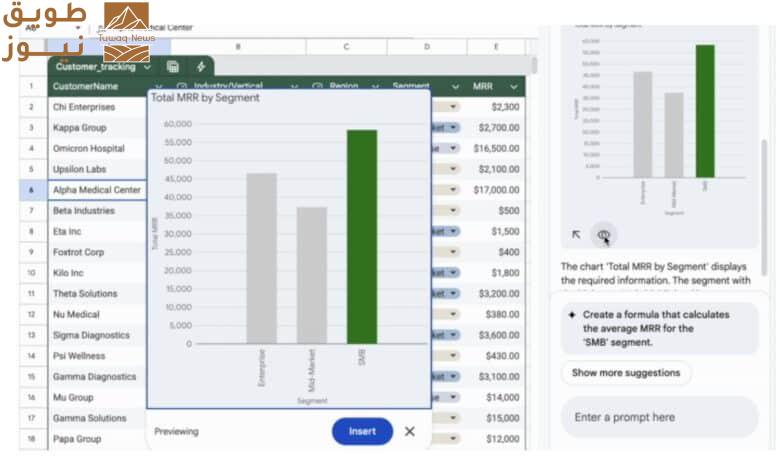Select column D header
Image resolution: width=780 pixels, height=470 pixels.
pyautogui.click(x=427, y=47)
